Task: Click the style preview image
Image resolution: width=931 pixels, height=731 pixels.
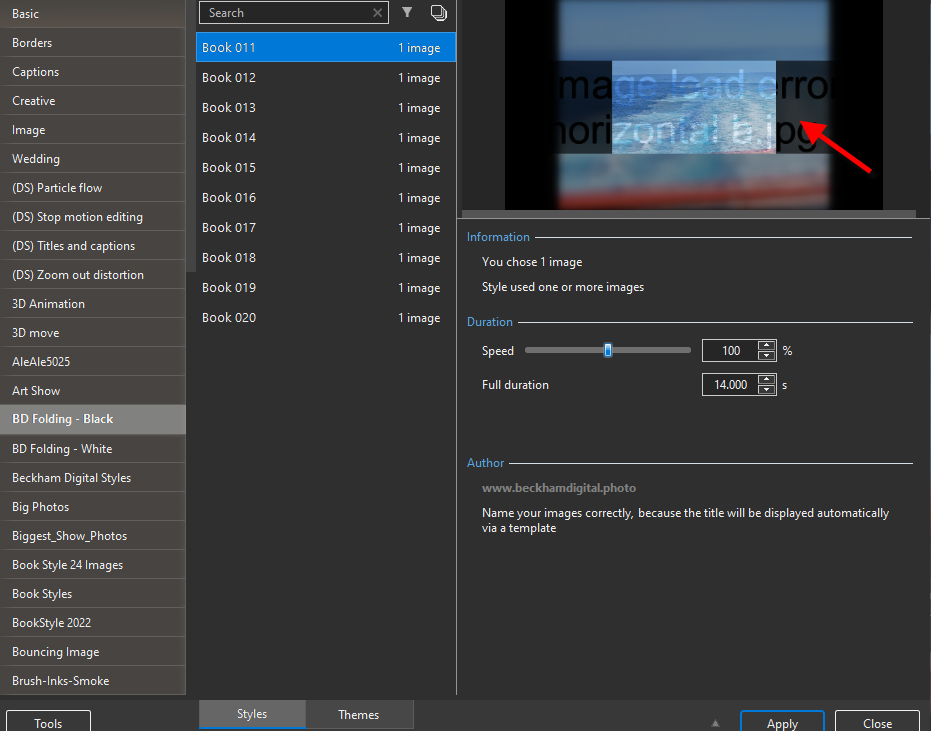Action: [x=693, y=105]
